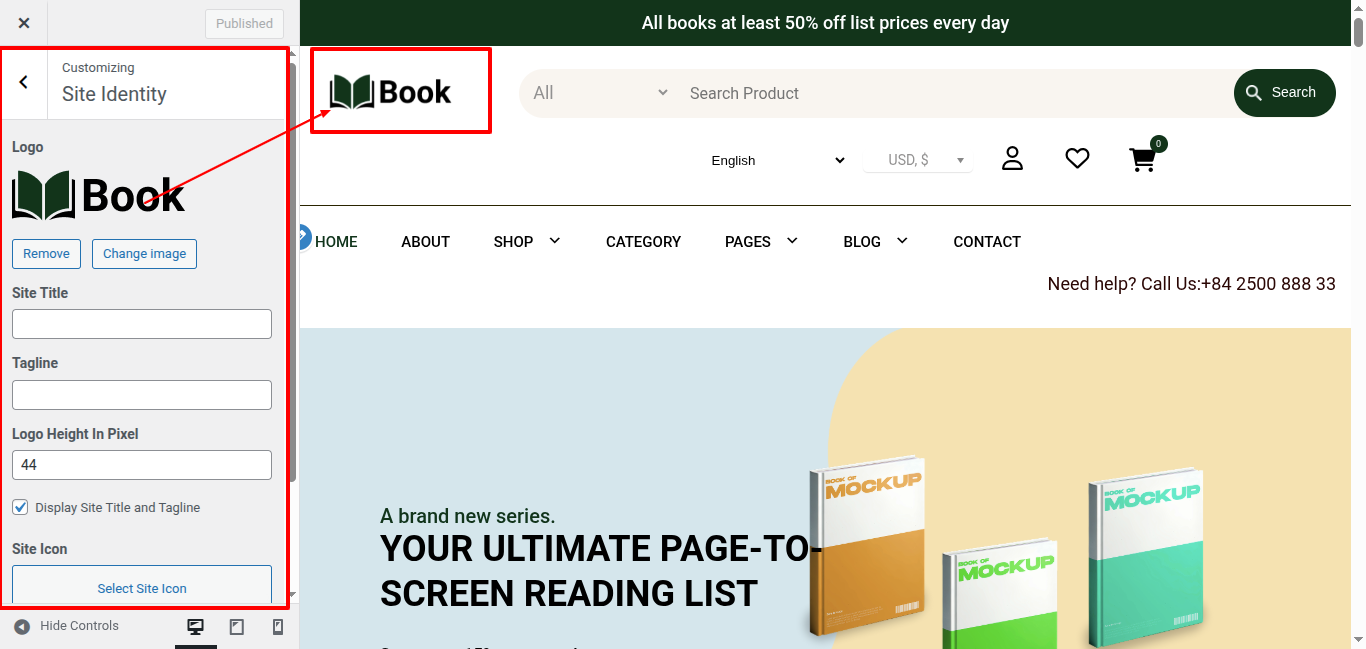Image resolution: width=1366 pixels, height=649 pixels.
Task: Click the Select Site Icon button
Action: pyautogui.click(x=142, y=588)
